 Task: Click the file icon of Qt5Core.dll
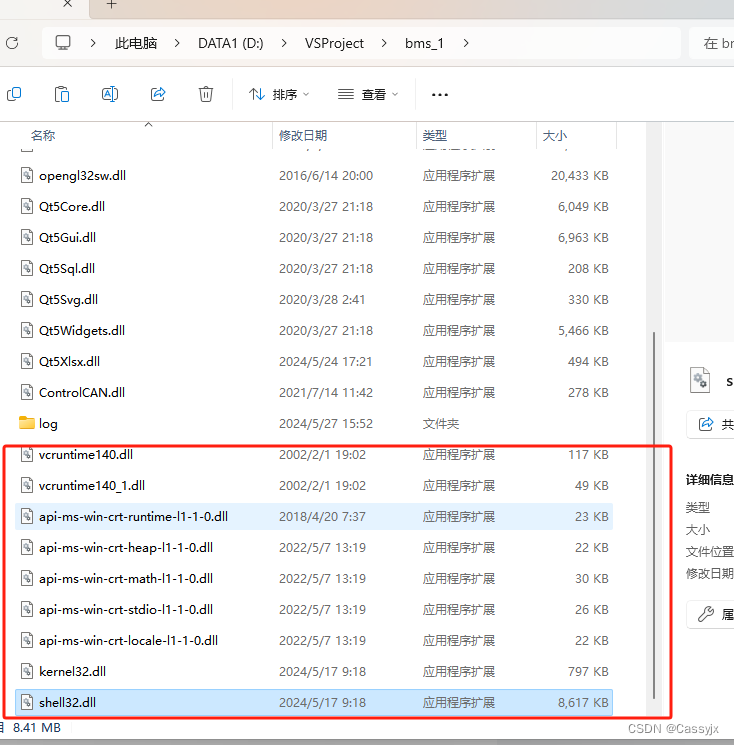pyautogui.click(x=27, y=207)
